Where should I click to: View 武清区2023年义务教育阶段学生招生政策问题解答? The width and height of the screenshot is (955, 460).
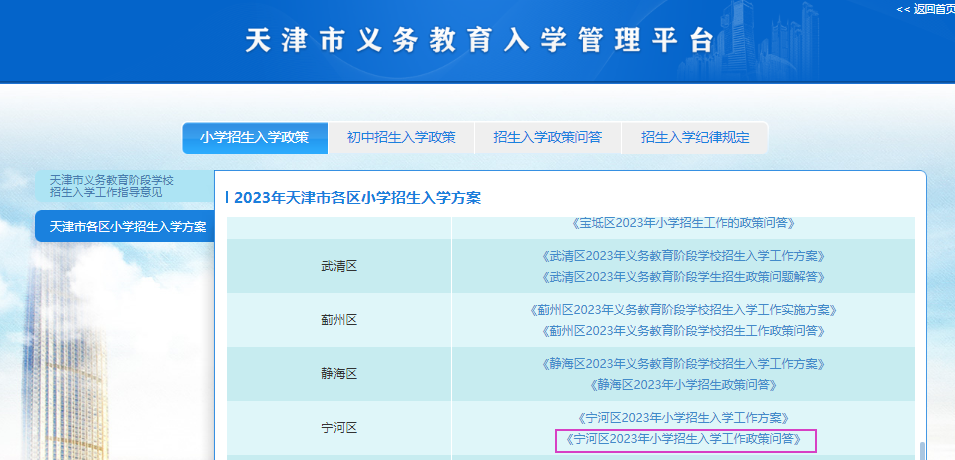click(683, 277)
